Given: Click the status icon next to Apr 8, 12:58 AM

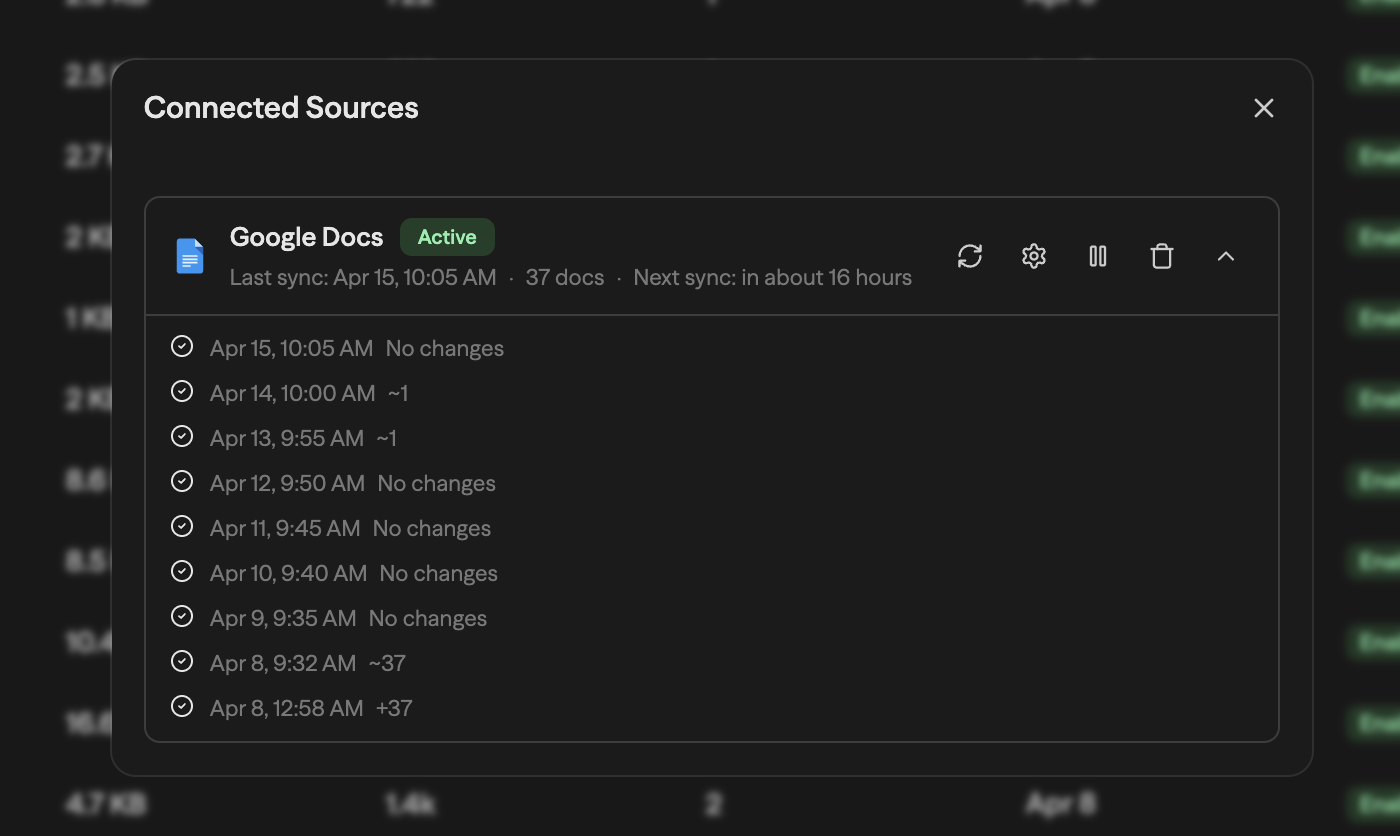Looking at the screenshot, I should (182, 706).
